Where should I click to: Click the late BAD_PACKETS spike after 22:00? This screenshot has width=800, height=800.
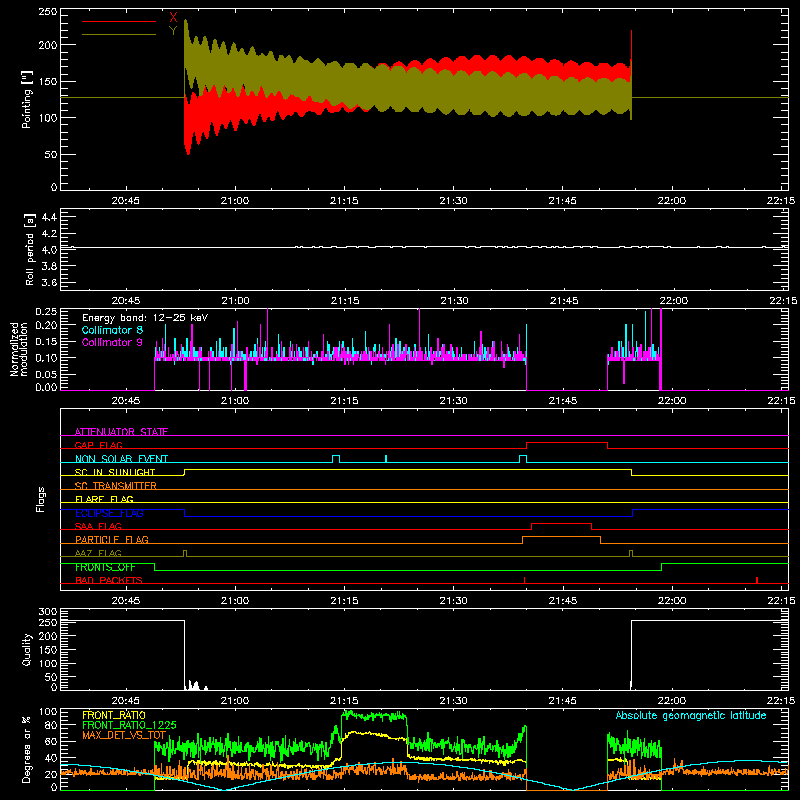(x=757, y=580)
